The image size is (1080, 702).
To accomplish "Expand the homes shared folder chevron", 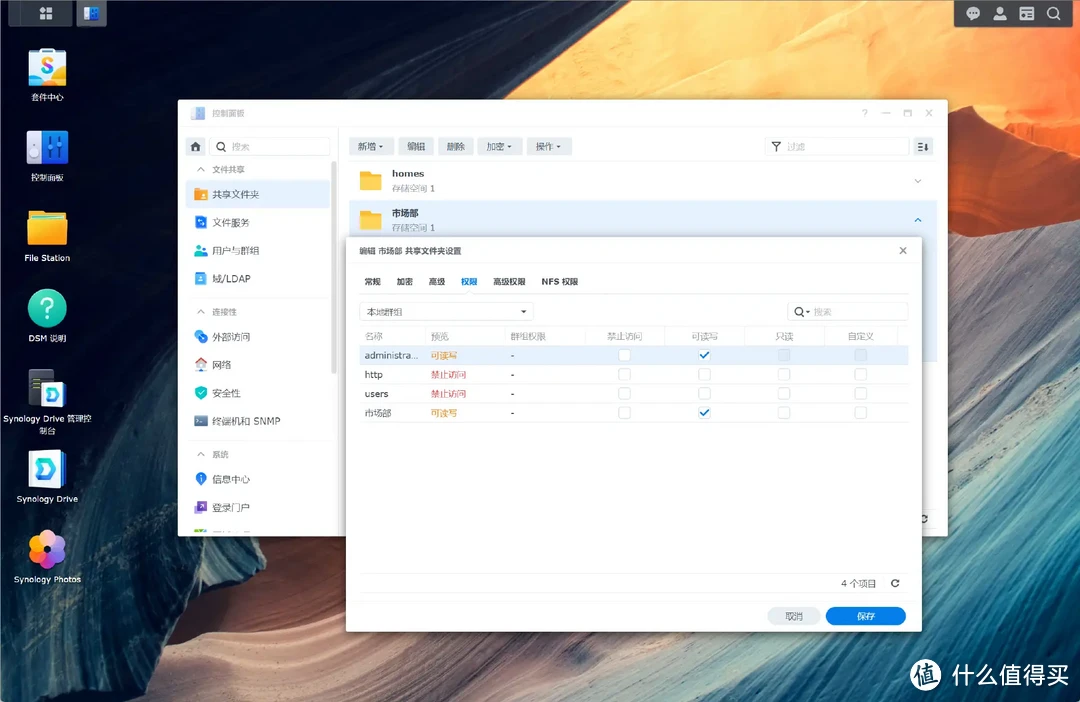I will click(918, 181).
